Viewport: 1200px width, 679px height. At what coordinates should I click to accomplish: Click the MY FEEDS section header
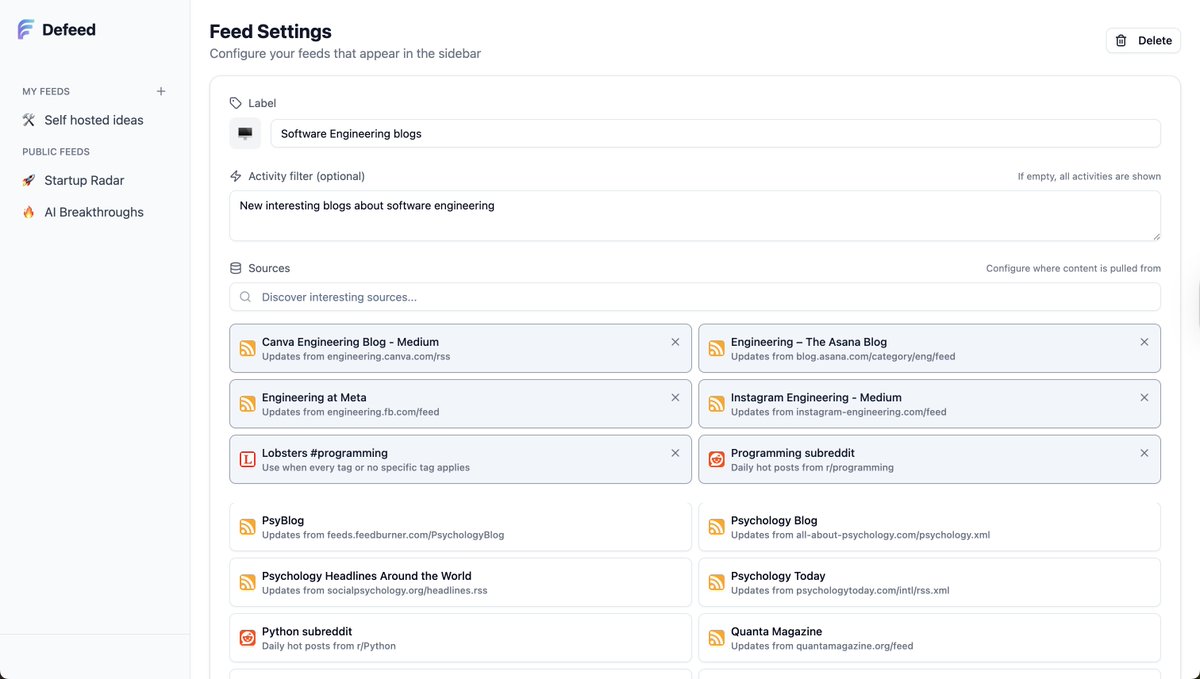46,91
